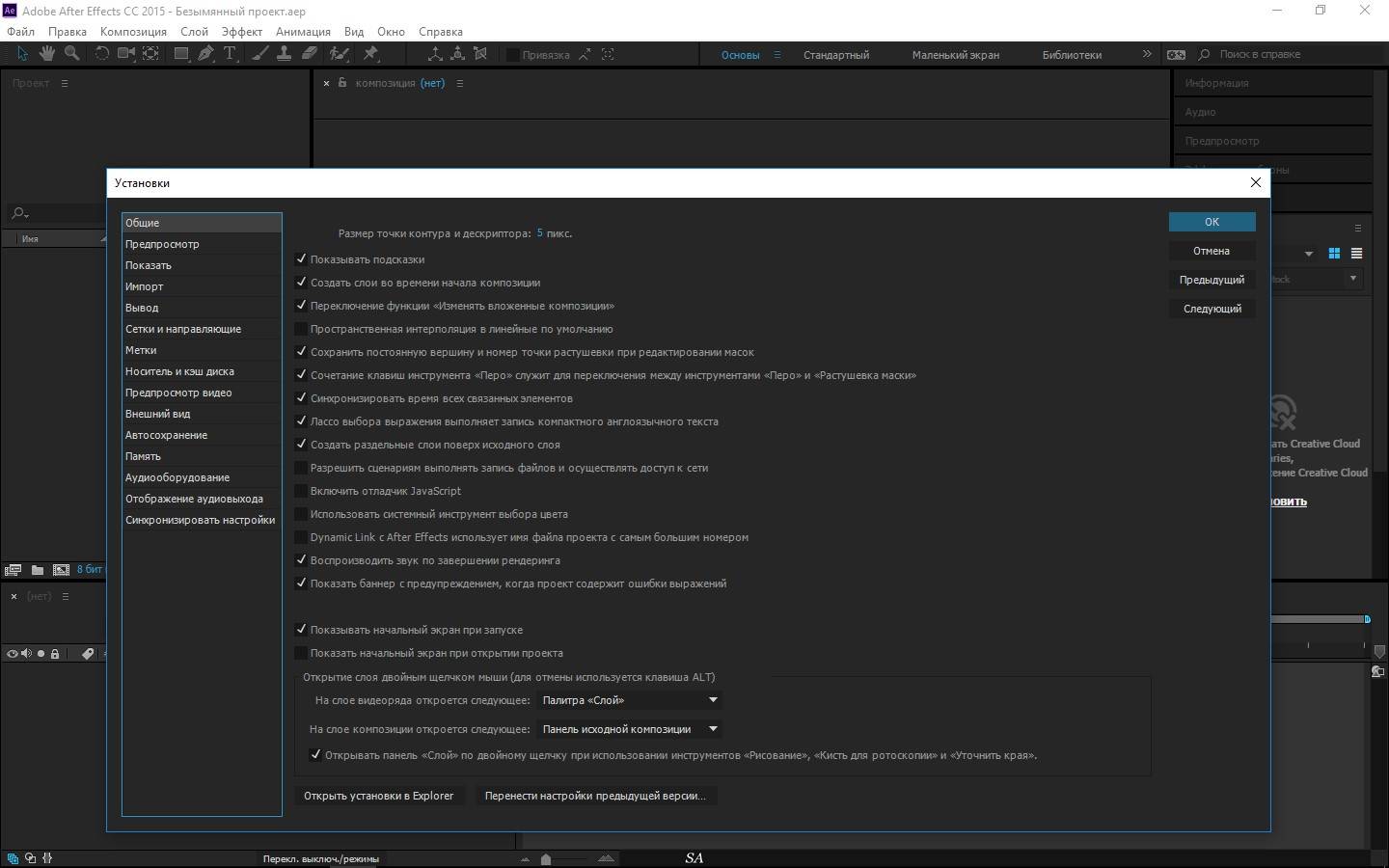Viewport: 1389px width, 868px height.
Task: Select the Unified Camera tool
Action: click(126, 54)
